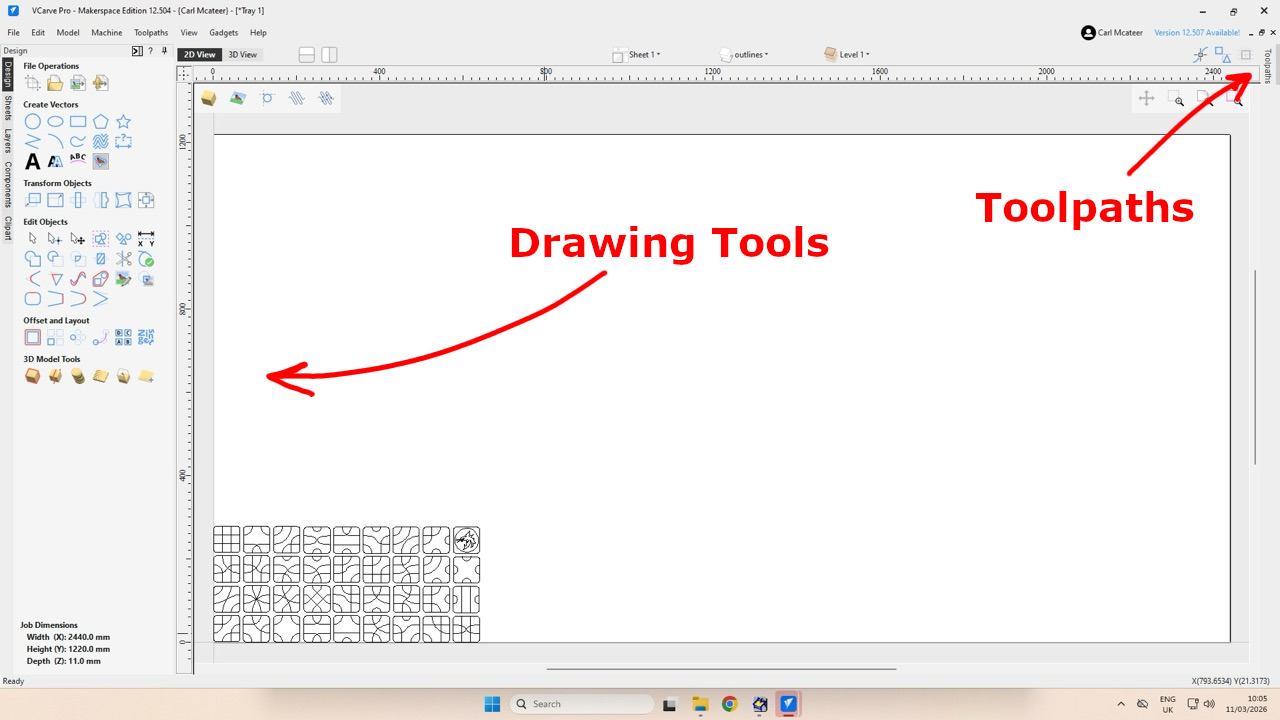Open the Fillet corner tool
This screenshot has height=720, width=1280.
[x=33, y=298]
